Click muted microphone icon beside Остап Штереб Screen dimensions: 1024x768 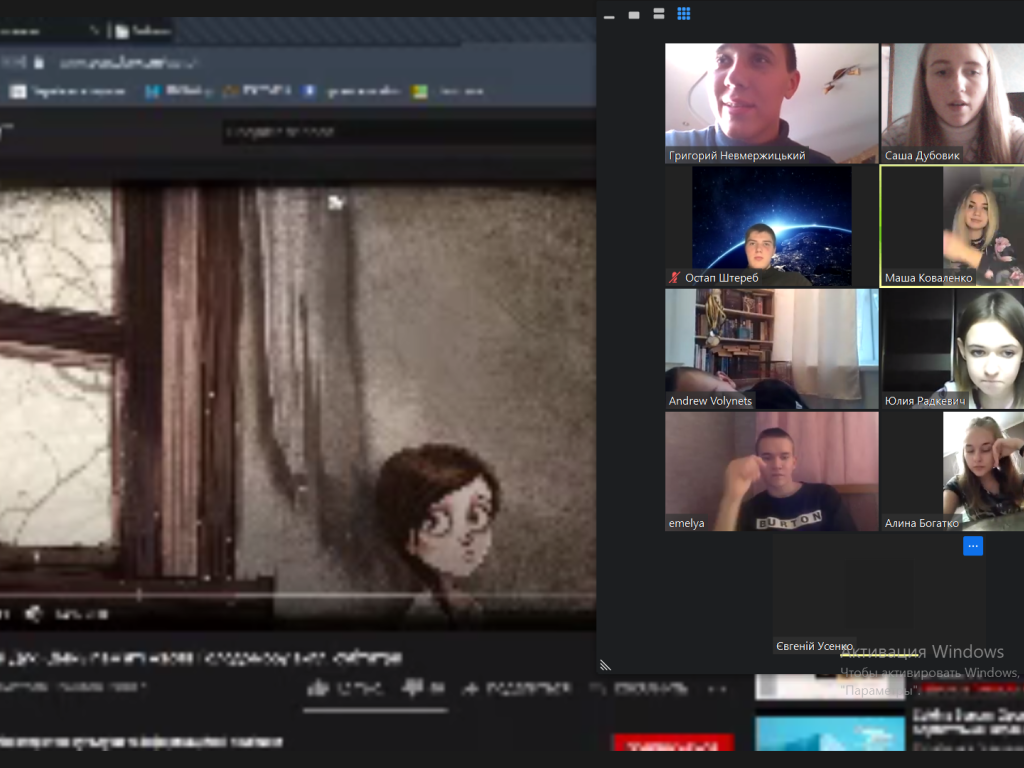(674, 278)
